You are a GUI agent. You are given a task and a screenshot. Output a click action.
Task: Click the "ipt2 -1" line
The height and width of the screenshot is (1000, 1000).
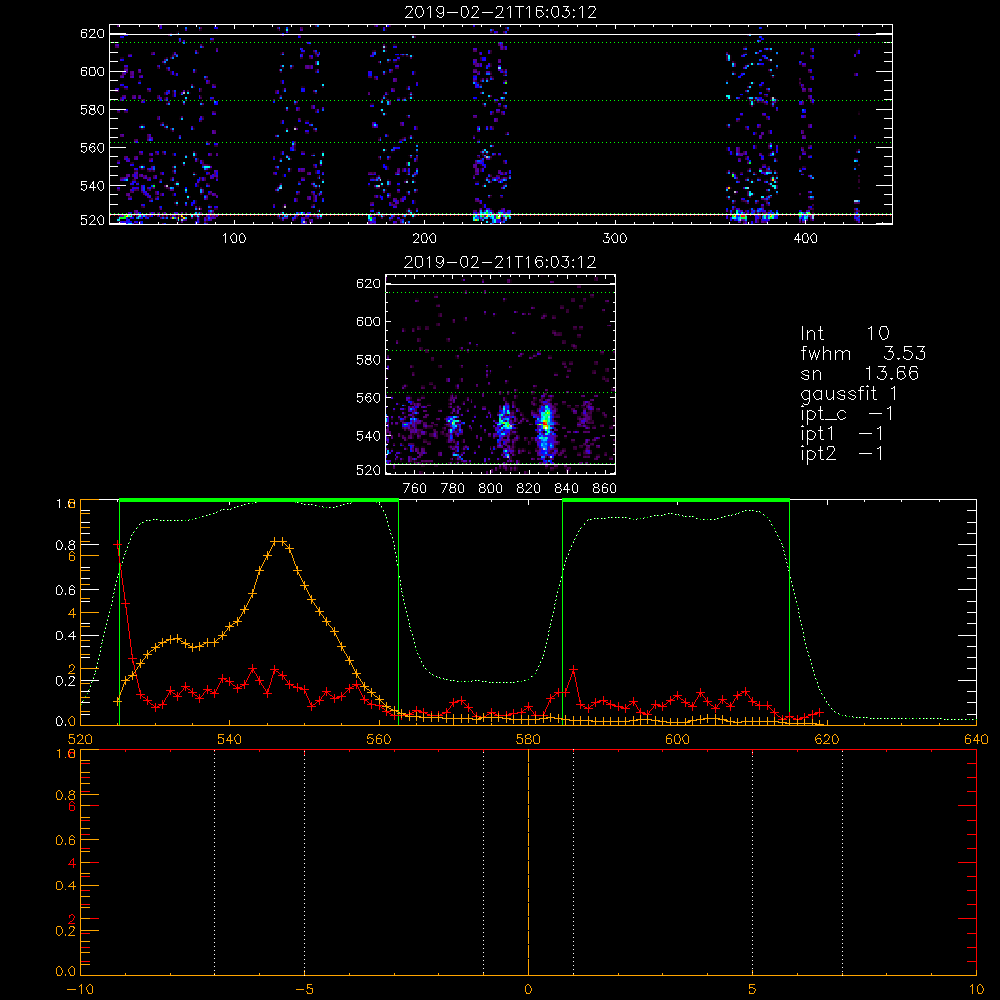pyautogui.click(x=842, y=453)
